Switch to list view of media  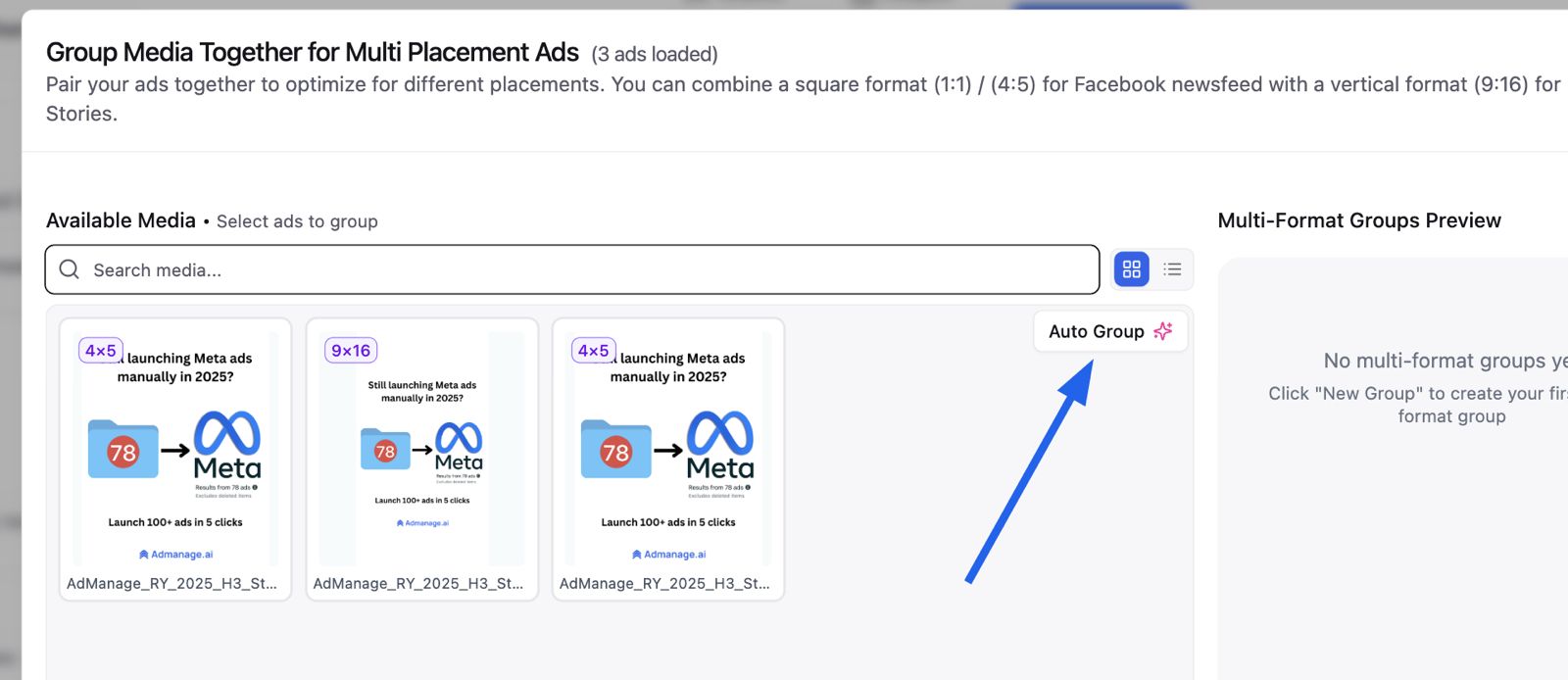pos(1172,268)
